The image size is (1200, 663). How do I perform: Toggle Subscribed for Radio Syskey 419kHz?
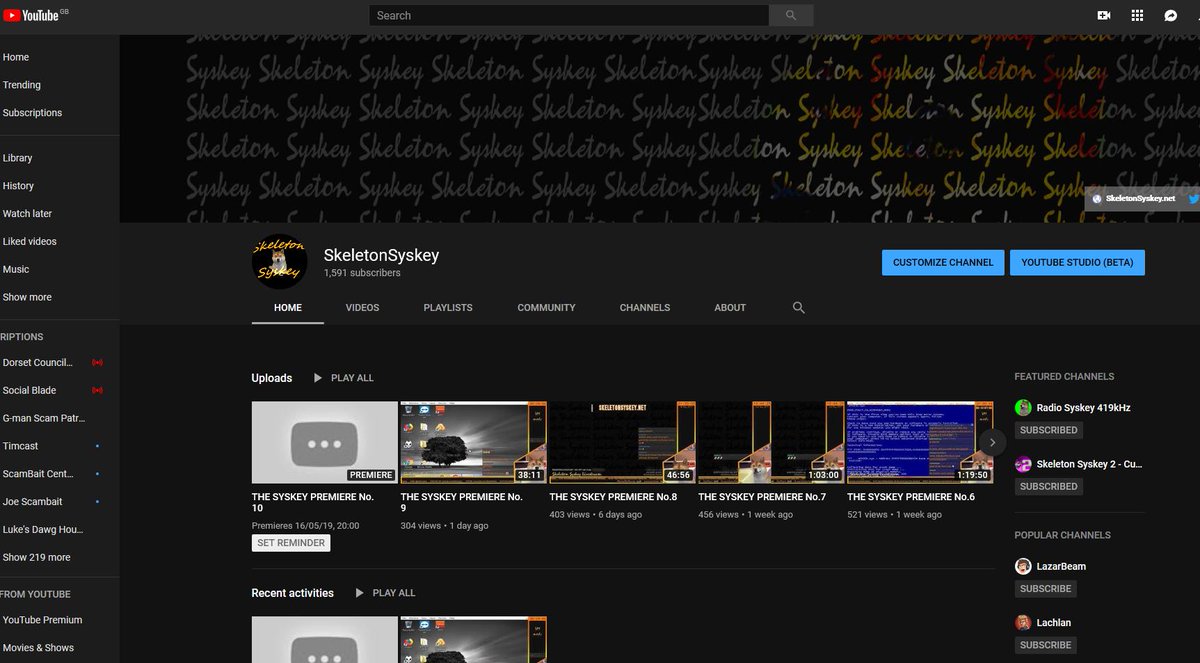tap(1049, 430)
